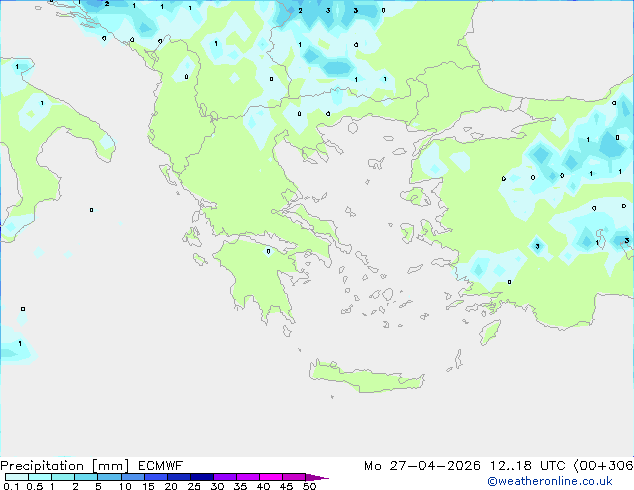Viewport: 634px width, 490px height.
Task: Click the 'Precipitation [mm]' title text
Action: pyautogui.click(x=64, y=466)
